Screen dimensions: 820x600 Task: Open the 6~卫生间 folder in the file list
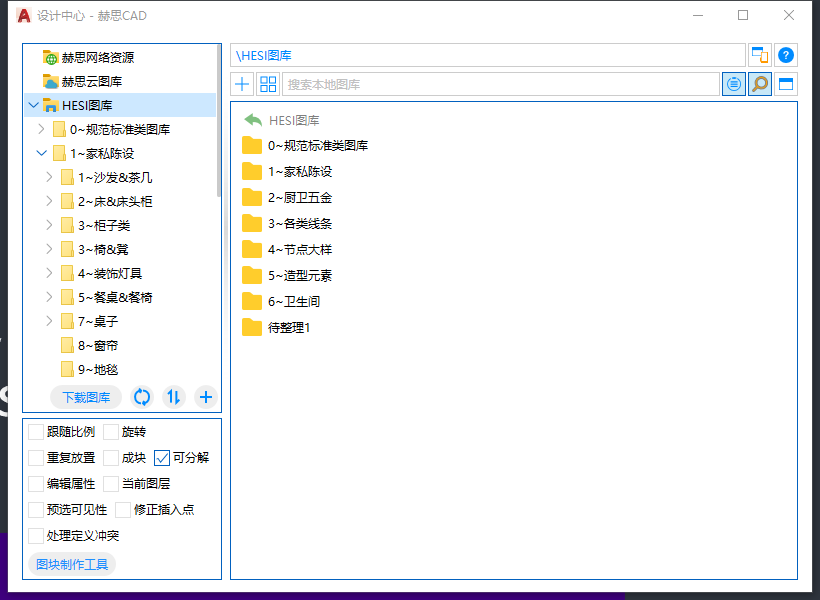click(281, 301)
